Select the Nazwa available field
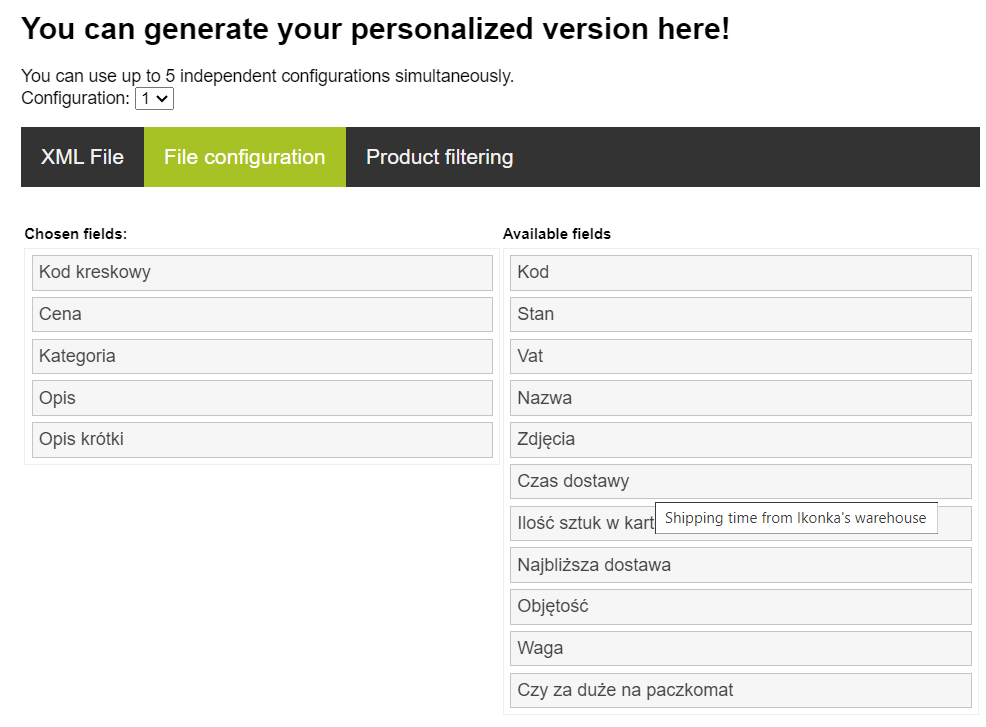The width and height of the screenshot is (986, 727). tap(741, 398)
